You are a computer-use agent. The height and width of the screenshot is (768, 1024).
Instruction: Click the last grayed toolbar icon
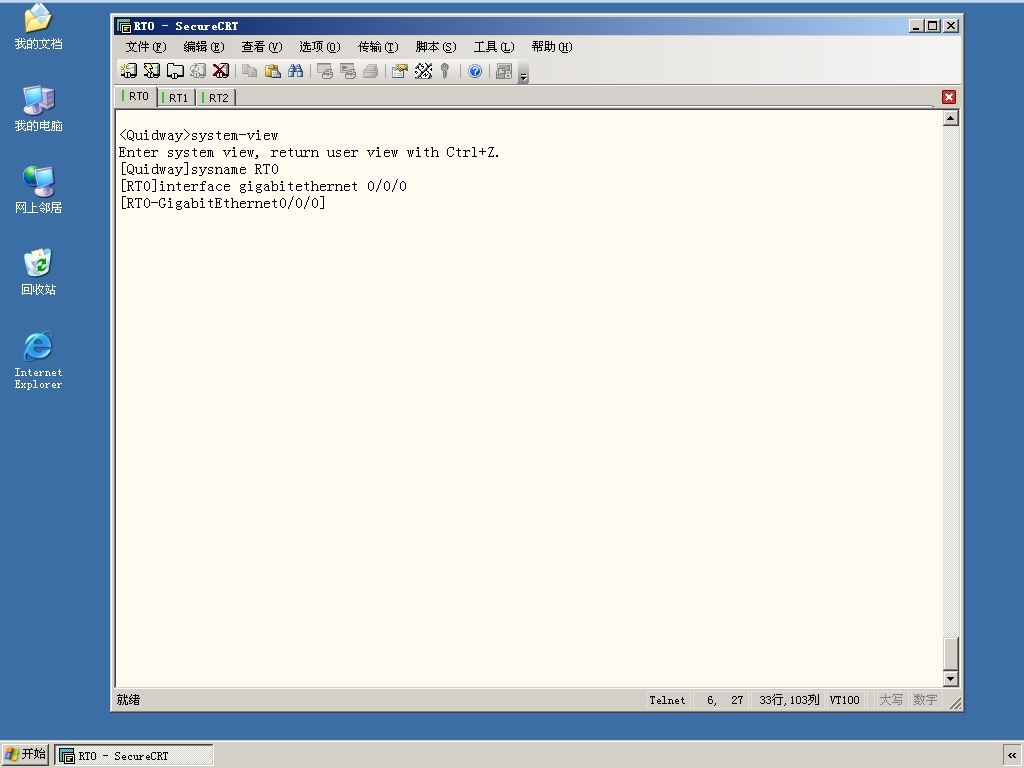[504, 71]
